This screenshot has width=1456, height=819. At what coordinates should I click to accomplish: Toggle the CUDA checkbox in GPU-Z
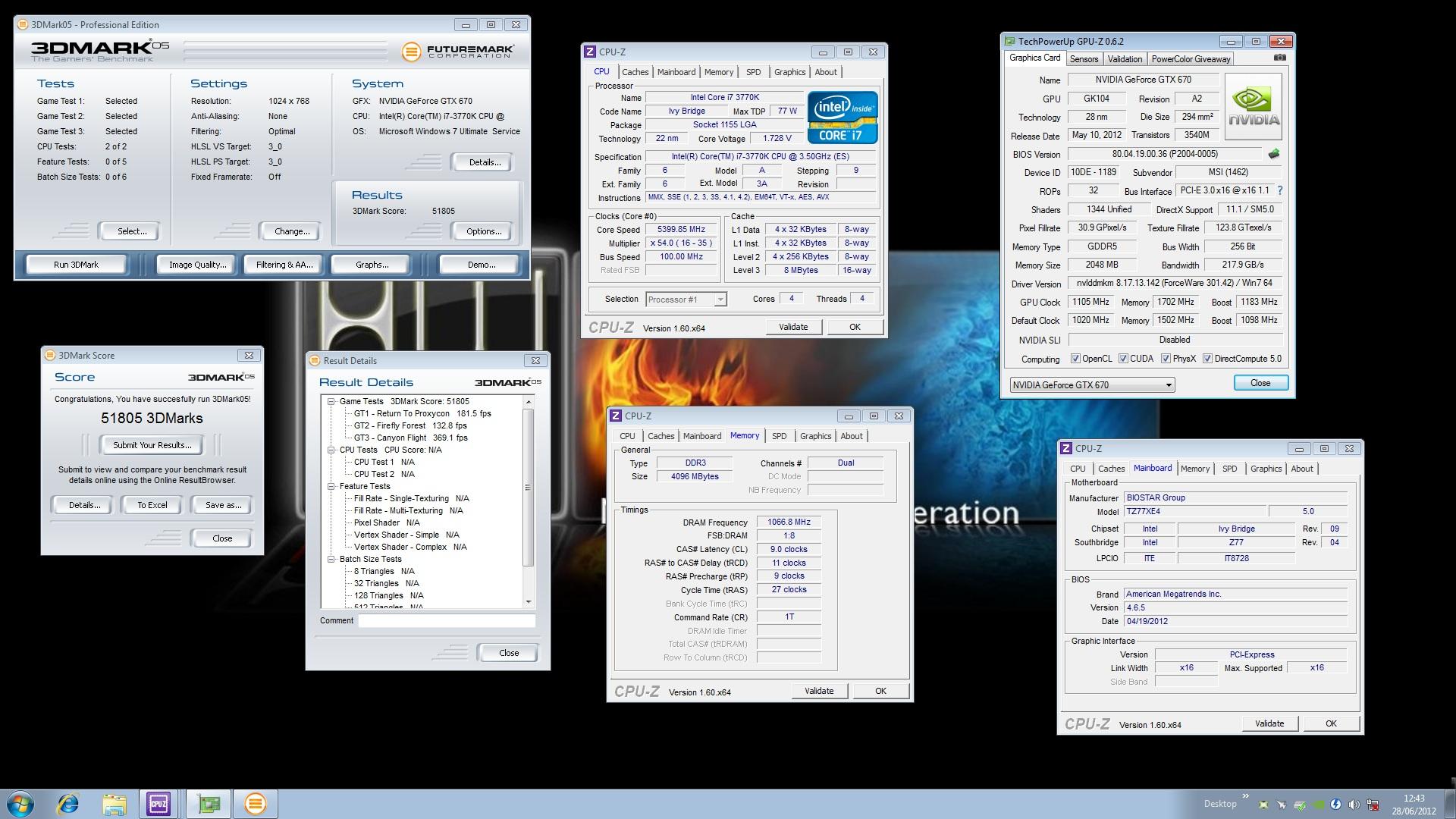click(x=1123, y=359)
